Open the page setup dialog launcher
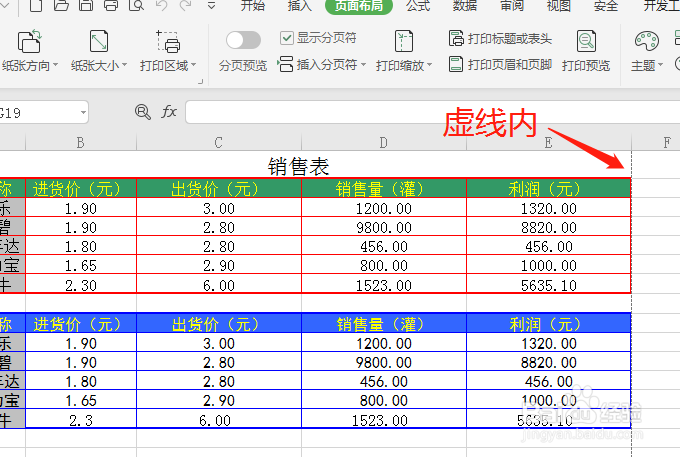680x457 pixels. coord(200,81)
